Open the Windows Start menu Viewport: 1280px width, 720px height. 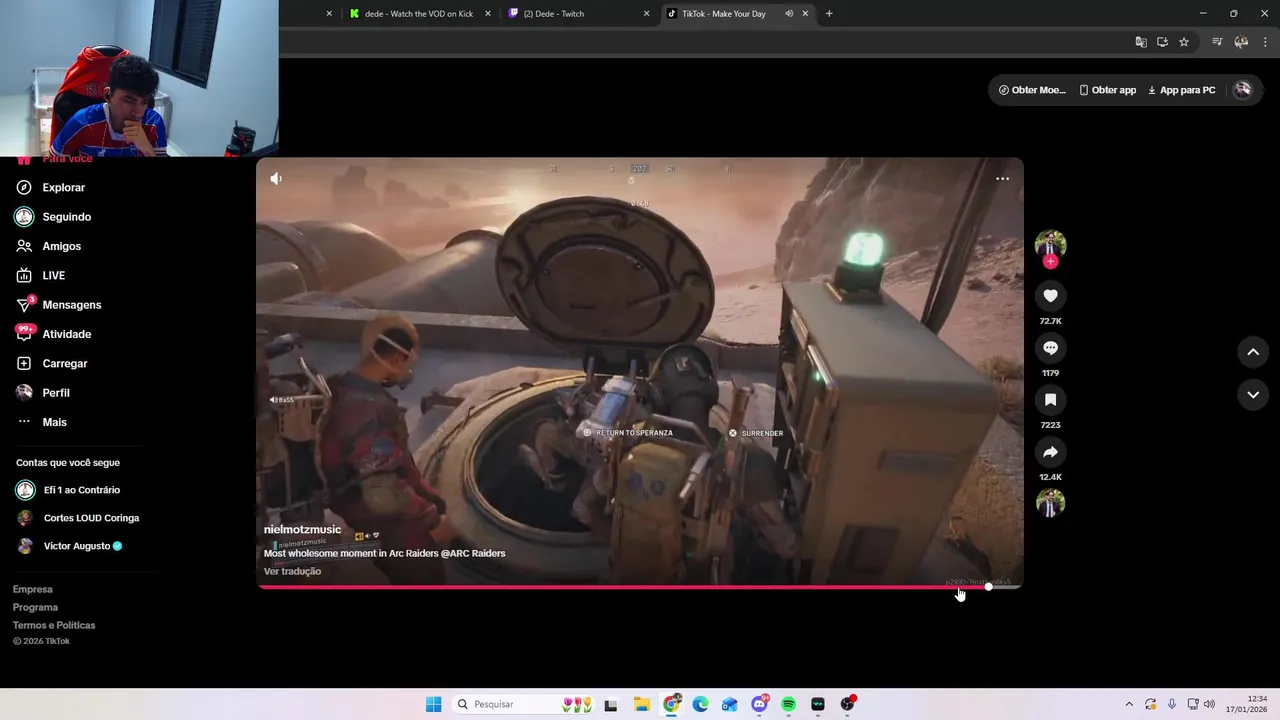433,704
